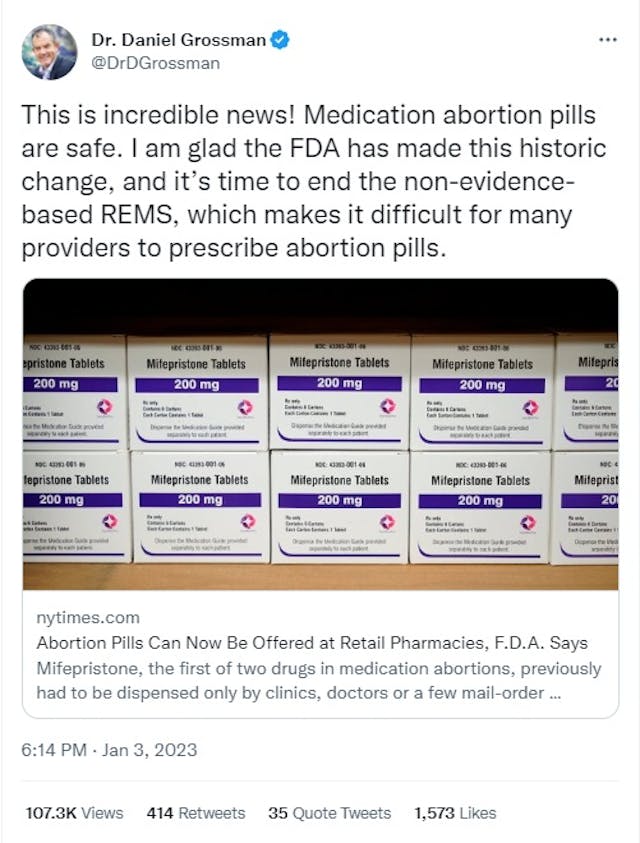Click the top-left Mifepristone Tablets box

70,391
